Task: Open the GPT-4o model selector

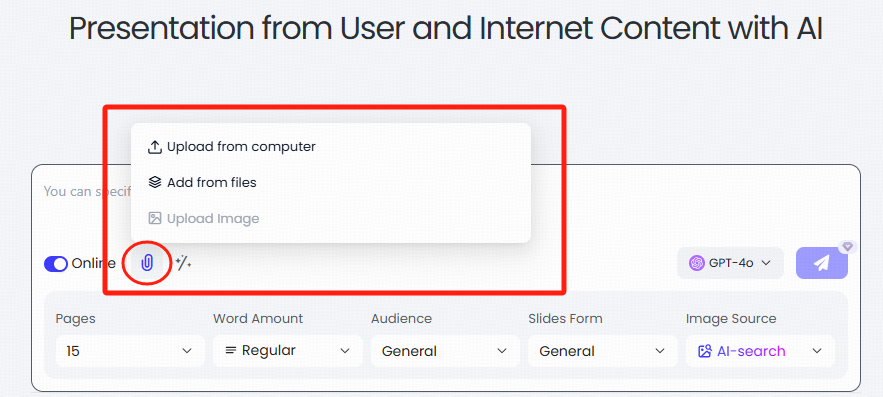Action: click(x=730, y=263)
